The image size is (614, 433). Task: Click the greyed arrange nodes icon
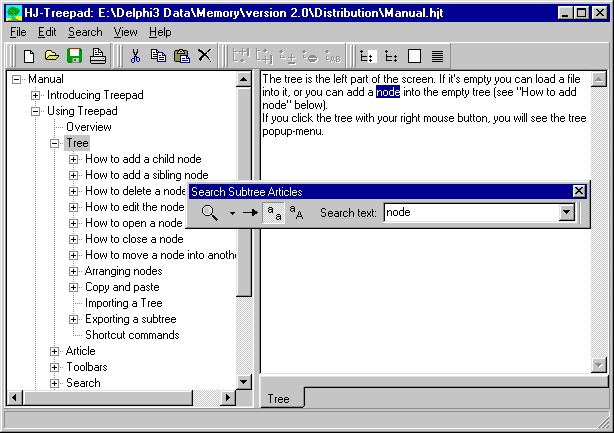click(287, 56)
